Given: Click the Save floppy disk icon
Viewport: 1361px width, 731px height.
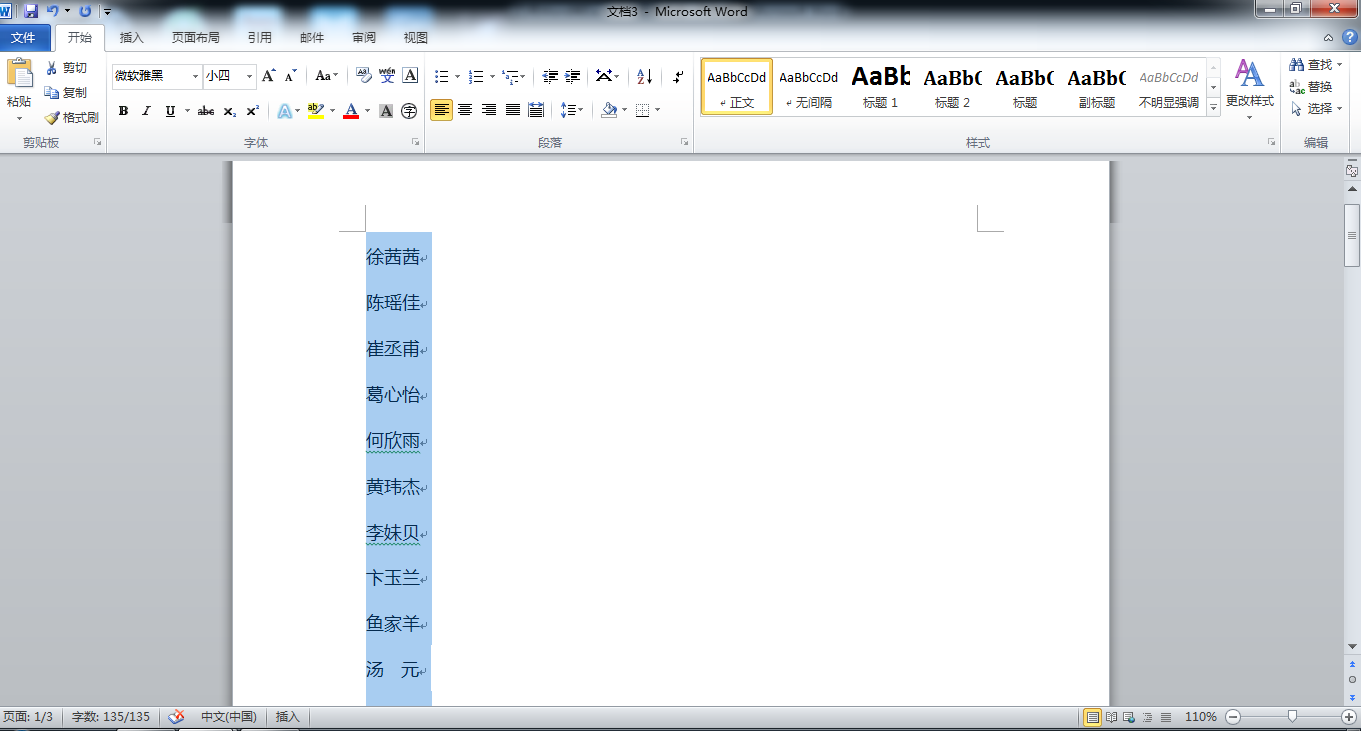Looking at the screenshot, I should coord(31,11).
